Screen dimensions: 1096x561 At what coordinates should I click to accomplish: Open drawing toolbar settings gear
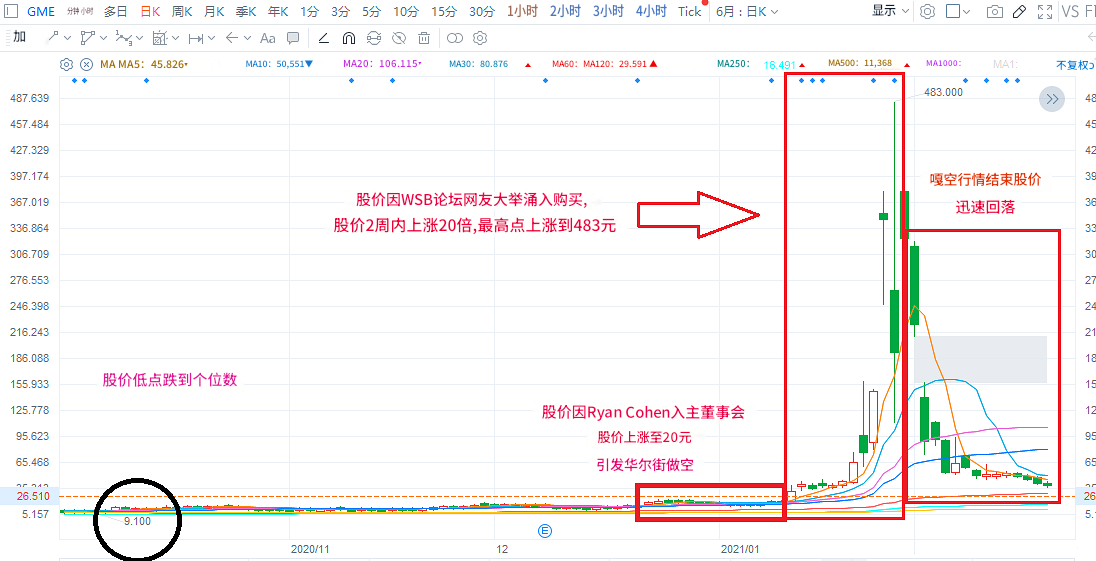point(480,38)
